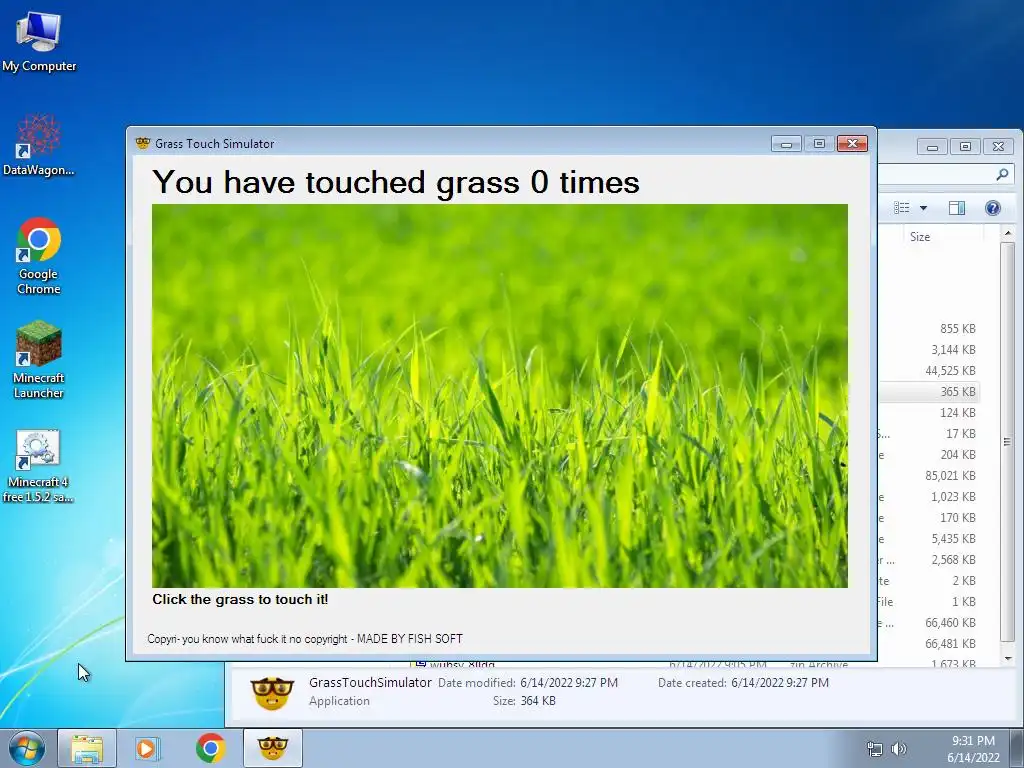Click the GrassTouchSimulator details pane icon
The height and width of the screenshot is (768, 1024).
pos(272,693)
